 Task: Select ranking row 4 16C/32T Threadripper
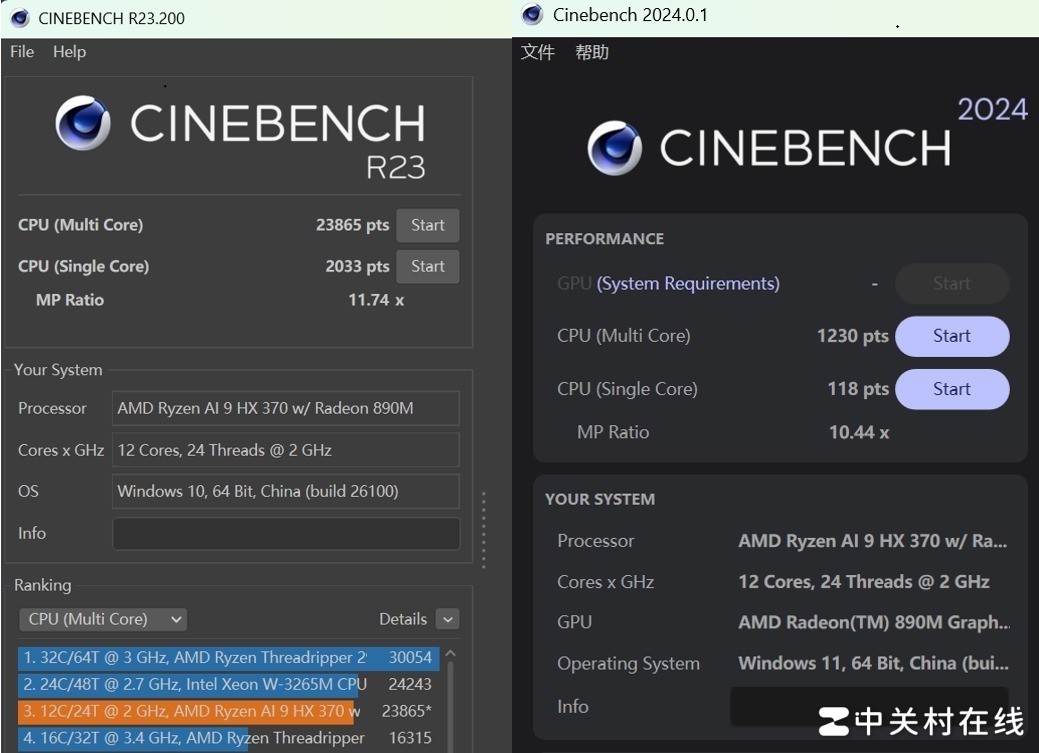(x=229, y=738)
